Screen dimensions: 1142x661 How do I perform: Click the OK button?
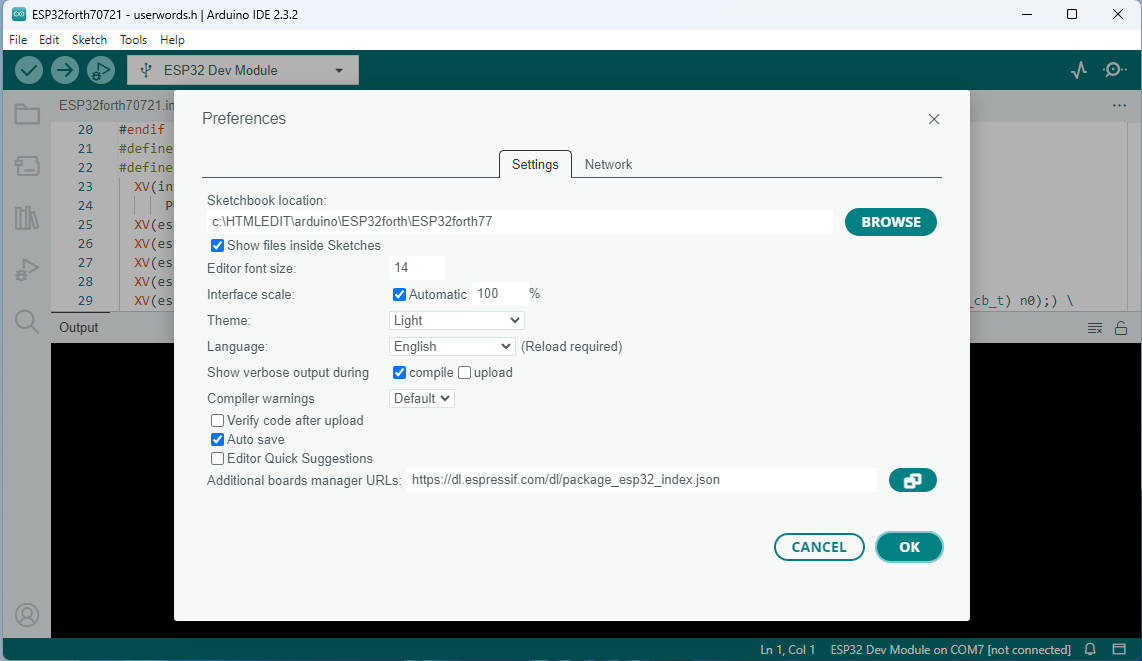coord(910,547)
